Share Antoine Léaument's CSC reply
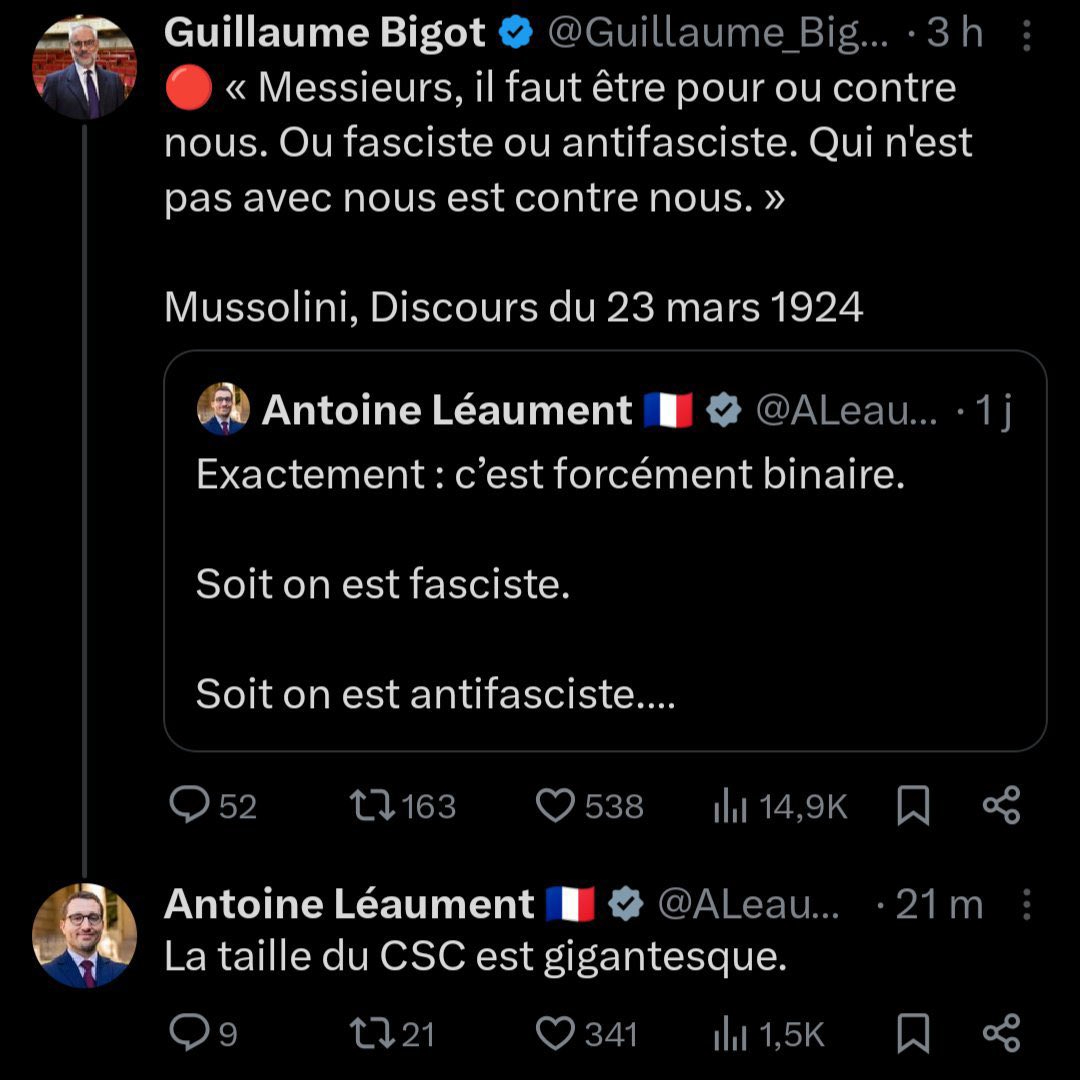 coord(1001,1033)
